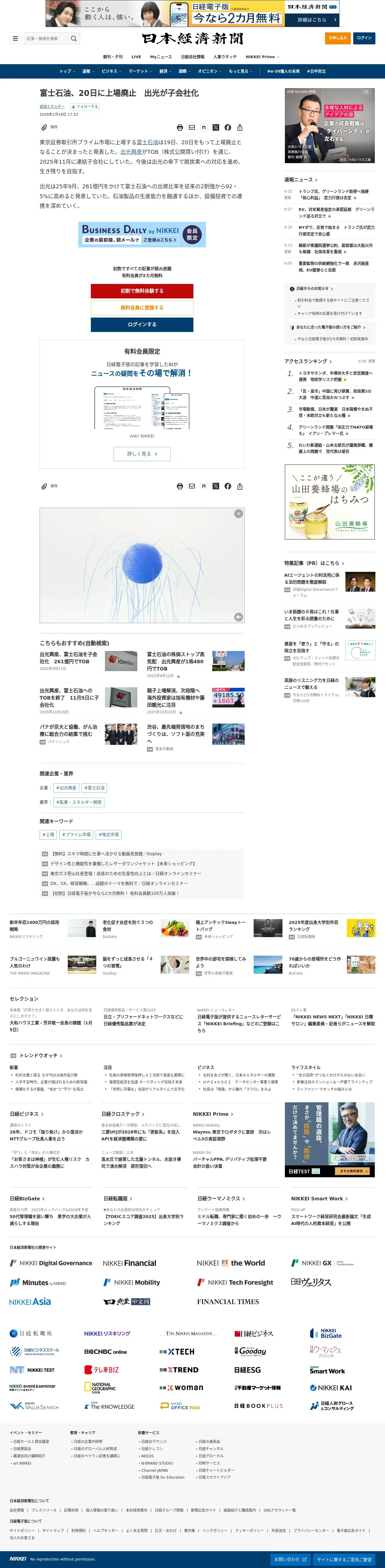The height and width of the screenshot is (1568, 385).
Task: Toggle フォローする for 資源エネルギー
Action: pyautogui.click(x=85, y=106)
